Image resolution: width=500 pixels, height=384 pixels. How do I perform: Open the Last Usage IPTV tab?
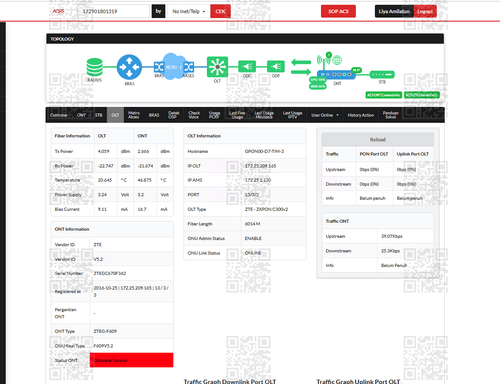click(x=292, y=115)
